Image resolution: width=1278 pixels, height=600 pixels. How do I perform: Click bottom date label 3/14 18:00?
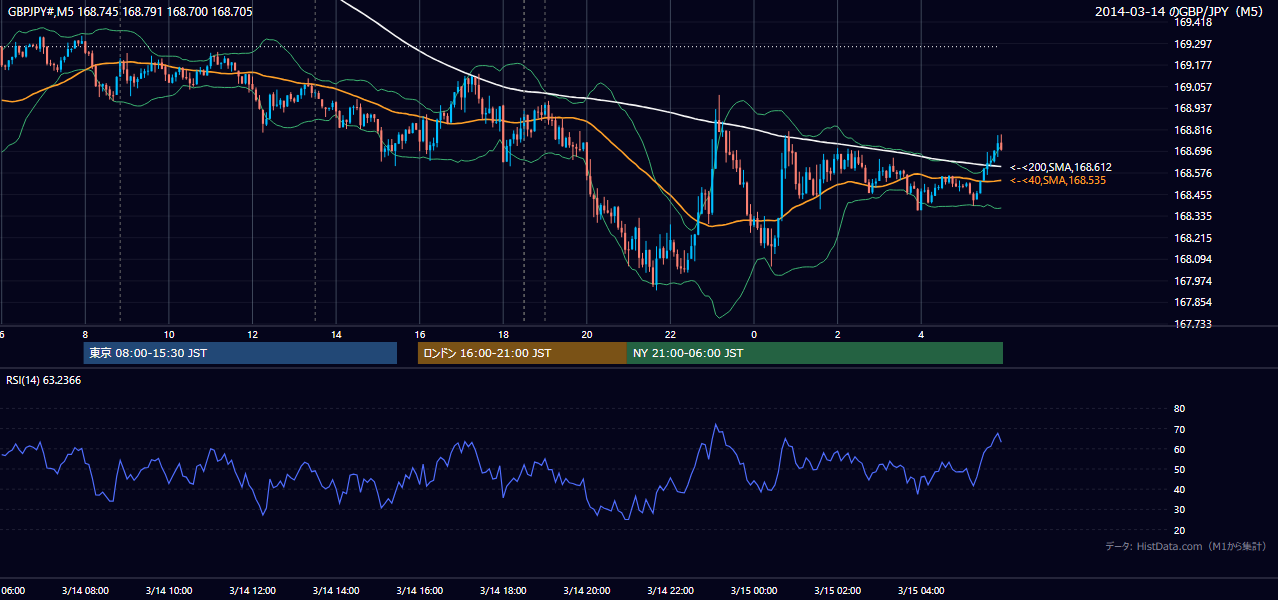tap(502, 590)
